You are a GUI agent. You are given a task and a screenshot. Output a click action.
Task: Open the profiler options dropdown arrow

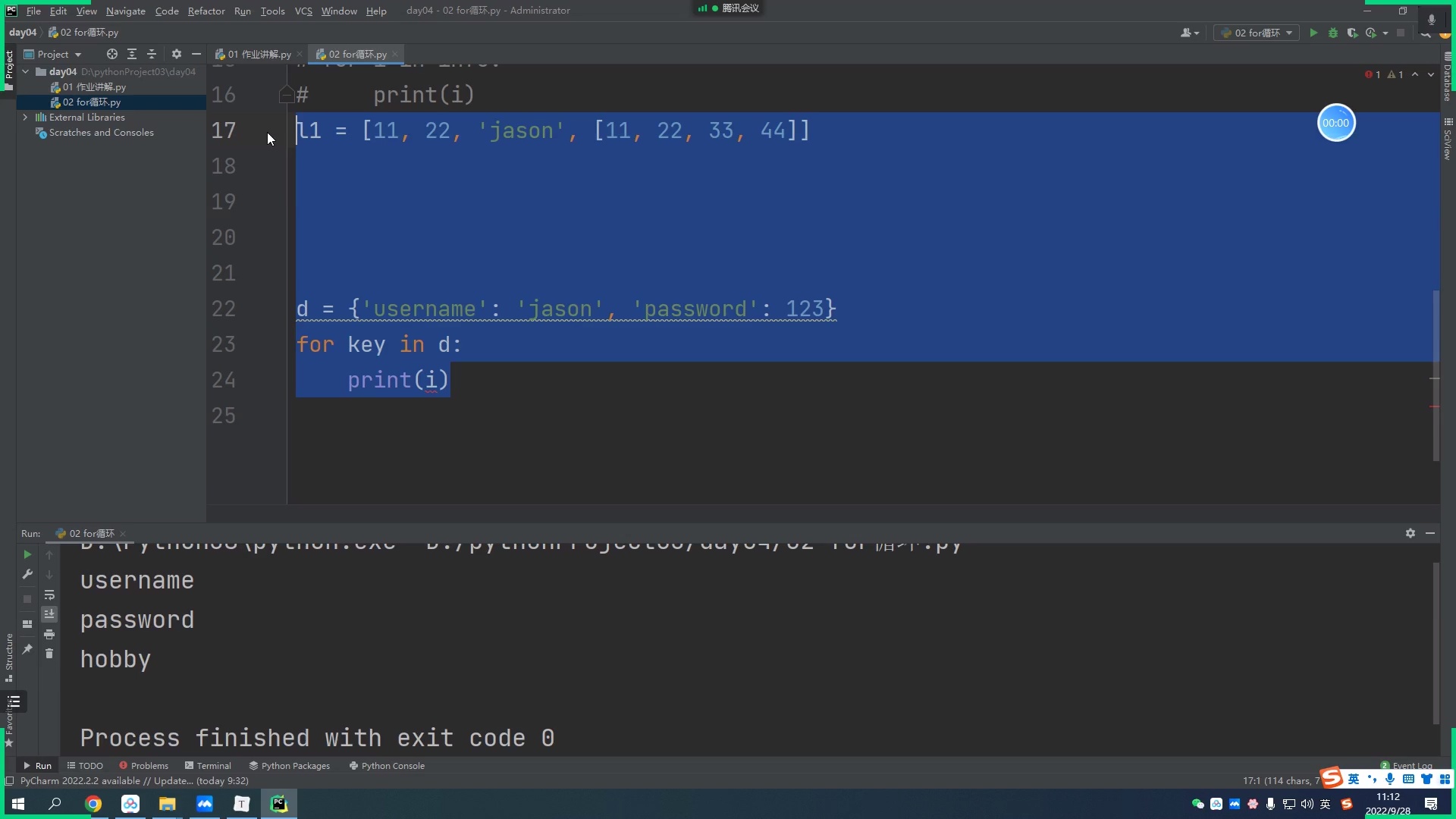[x=1385, y=33]
